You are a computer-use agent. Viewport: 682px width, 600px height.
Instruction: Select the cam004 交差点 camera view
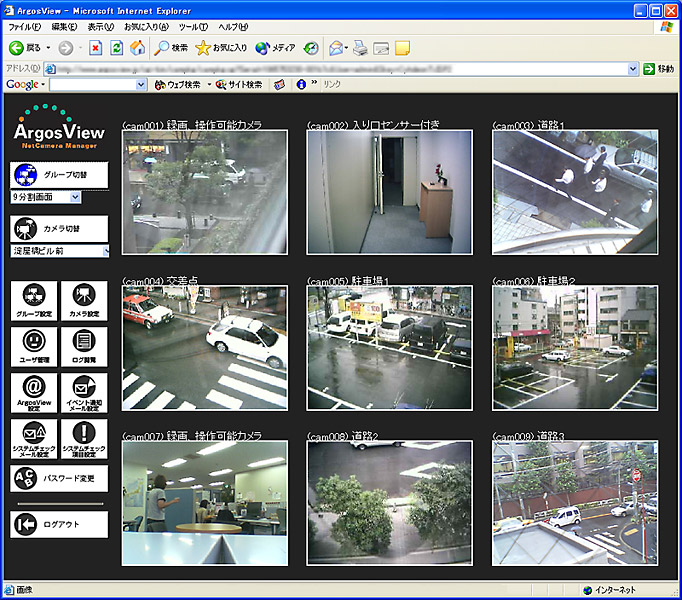pos(204,347)
